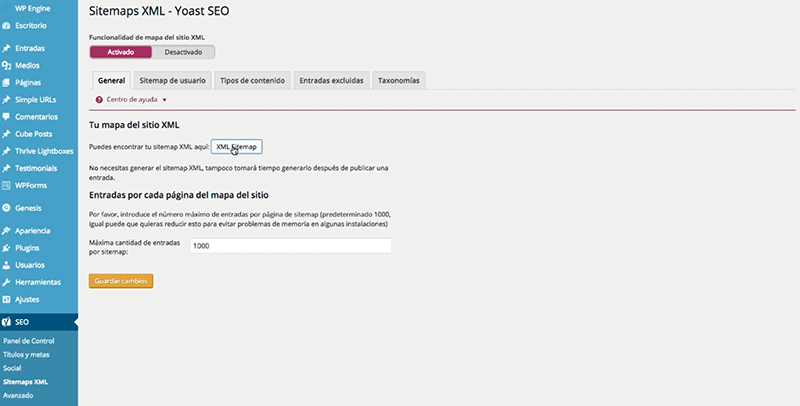This screenshot has width=800, height=406.
Task: Open the Entradas menu label
Action: 30,48
